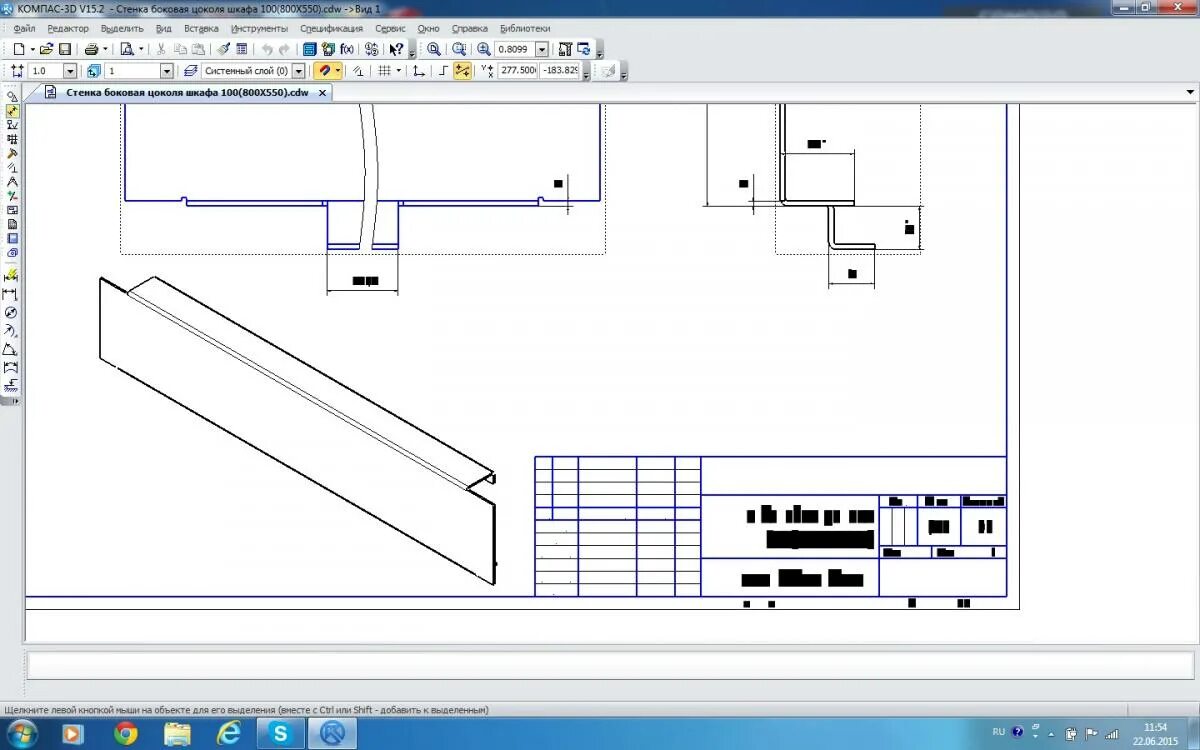Toggle the snap magnet button
1200x750 pixels.
click(x=325, y=71)
